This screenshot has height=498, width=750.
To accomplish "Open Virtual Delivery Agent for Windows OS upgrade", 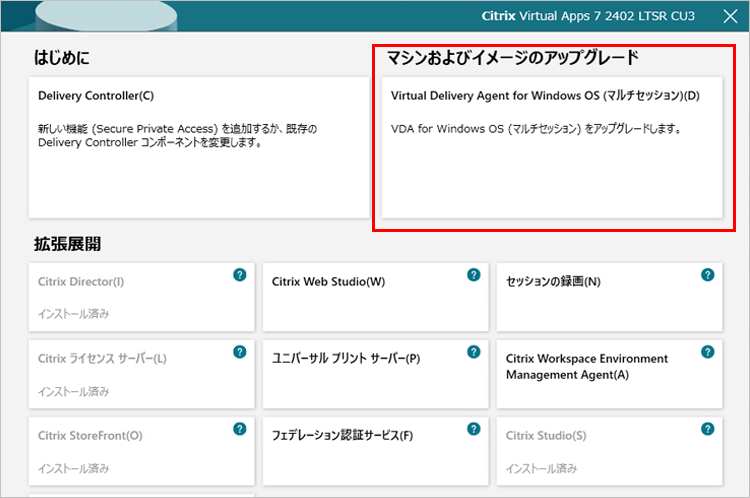I will click(551, 147).
